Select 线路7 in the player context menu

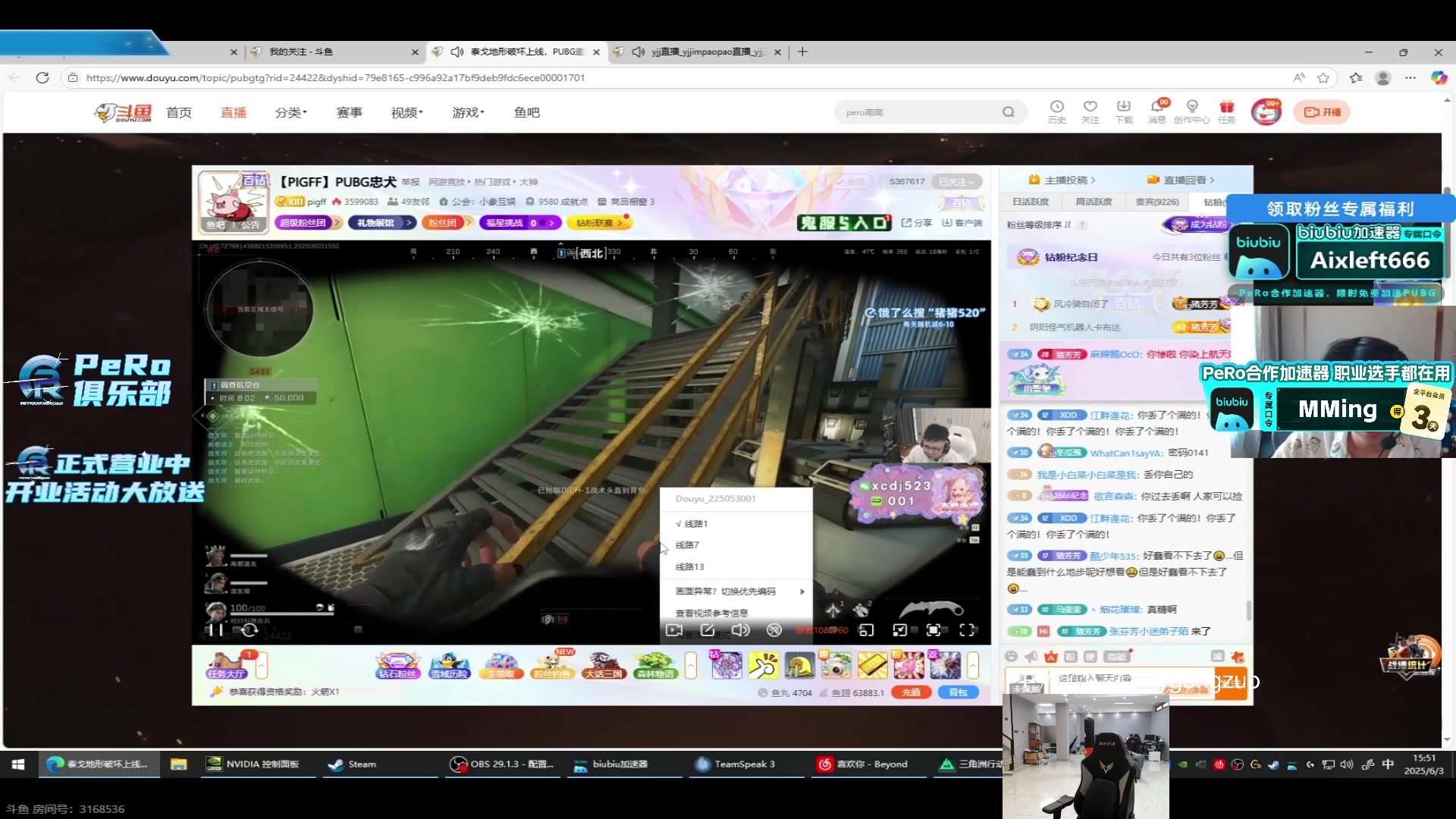[x=736, y=545]
